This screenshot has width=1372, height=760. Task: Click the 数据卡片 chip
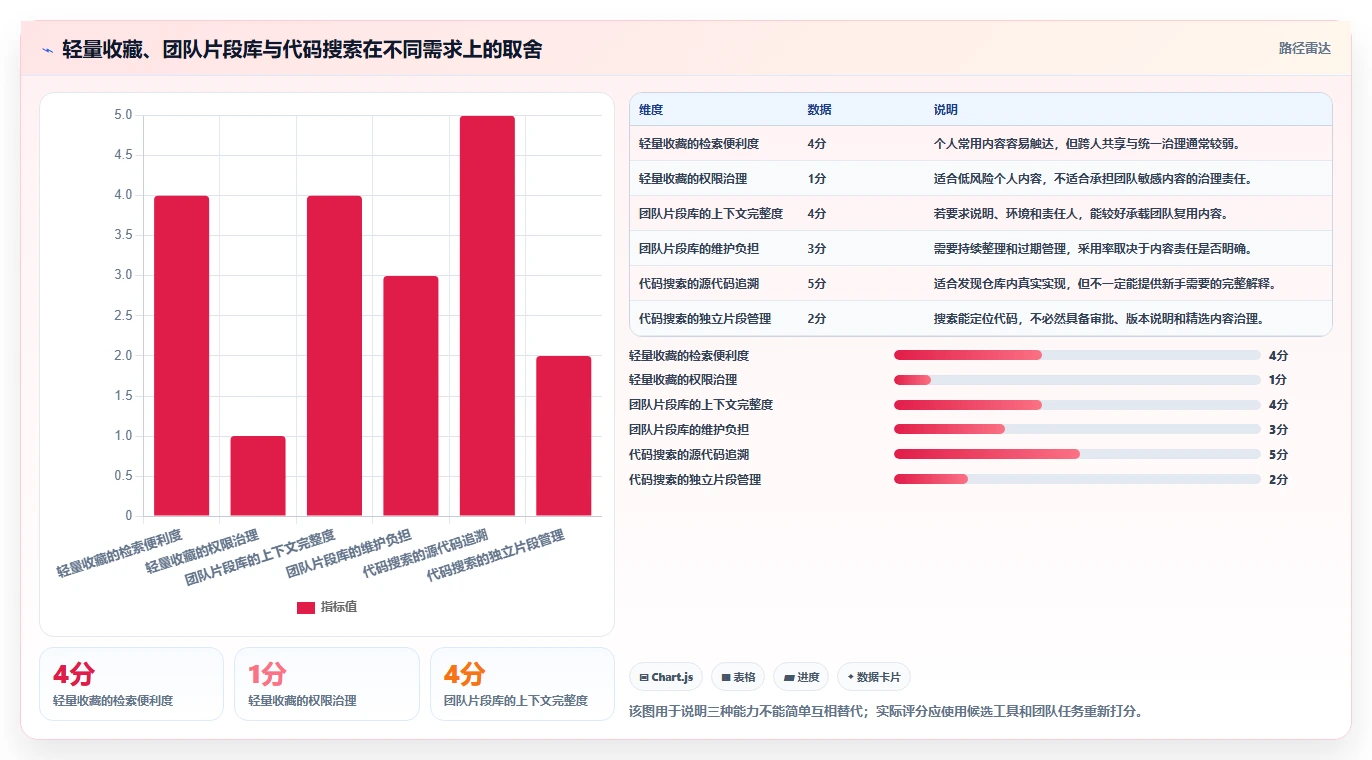click(x=874, y=677)
